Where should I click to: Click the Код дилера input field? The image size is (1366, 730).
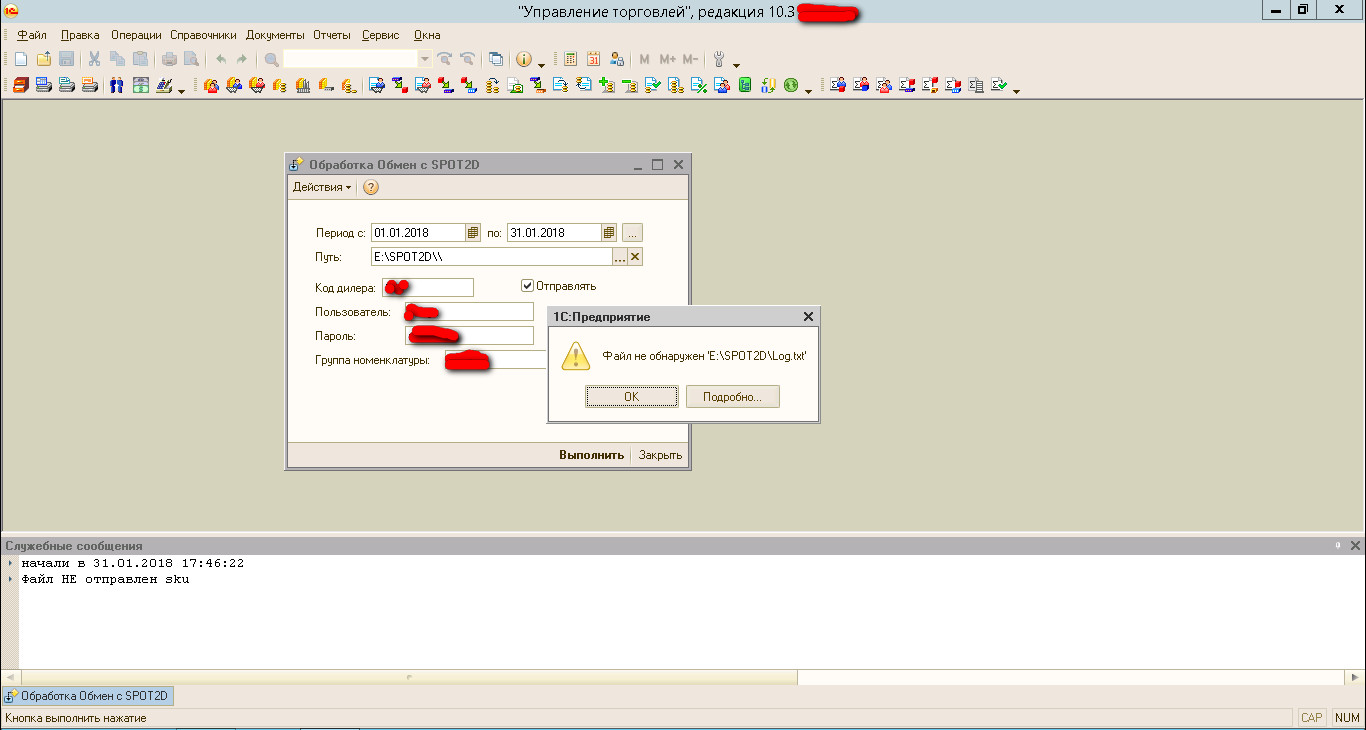428,288
